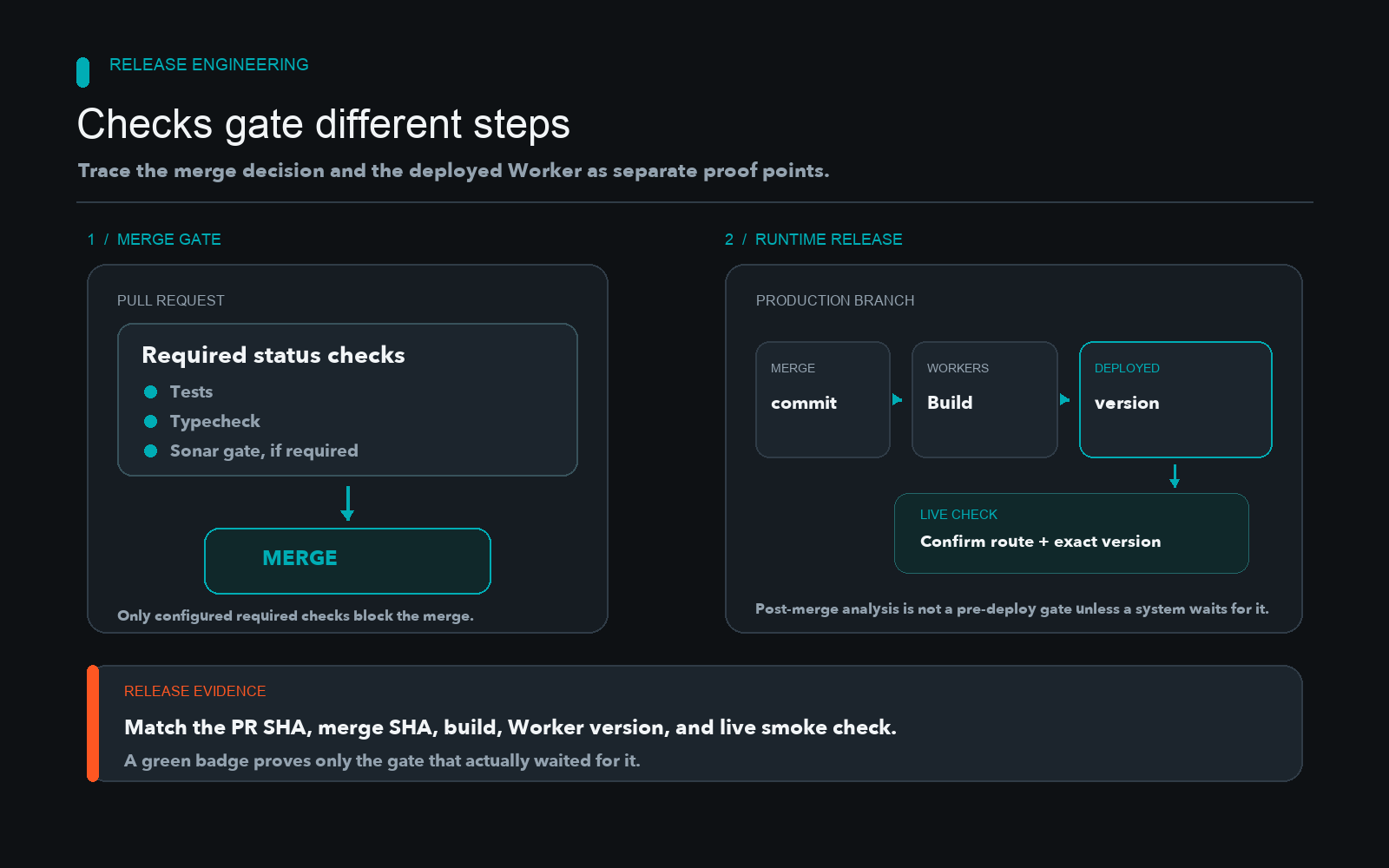Click the 'Post-merge analysis is not' note
Viewport: 1389px width, 868px height.
pos(1012,608)
